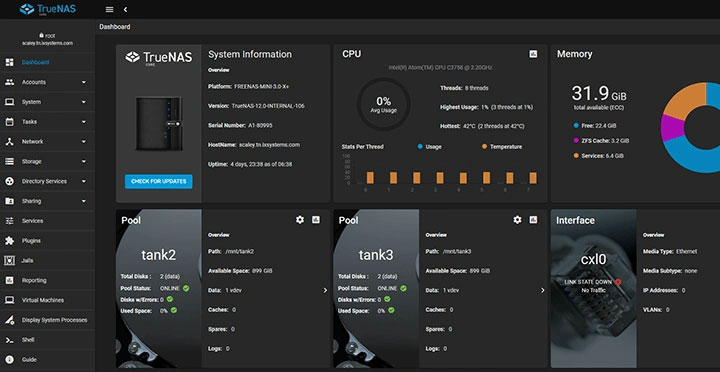
Task: Open Jails in the sidebar
Action: point(47,260)
